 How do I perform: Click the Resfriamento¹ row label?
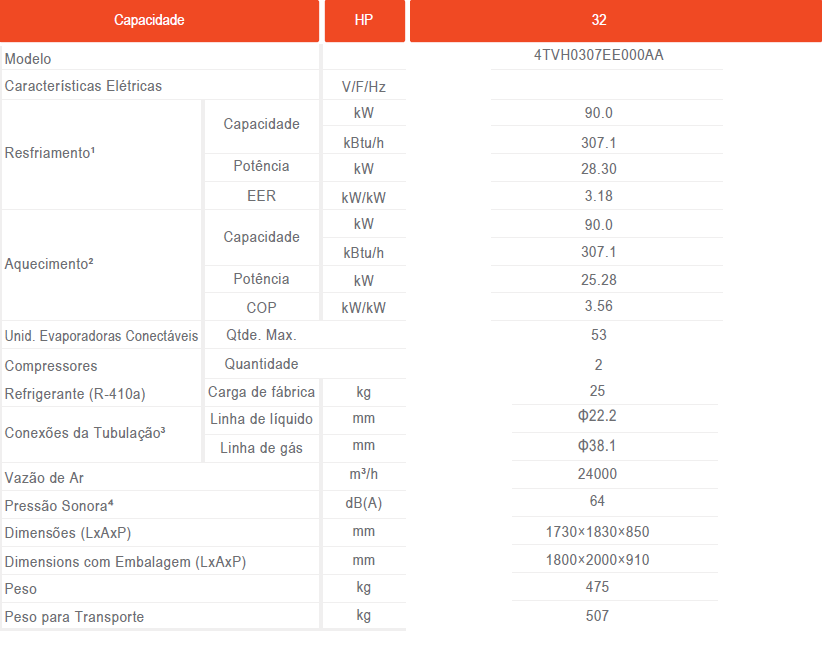[x=50, y=154]
